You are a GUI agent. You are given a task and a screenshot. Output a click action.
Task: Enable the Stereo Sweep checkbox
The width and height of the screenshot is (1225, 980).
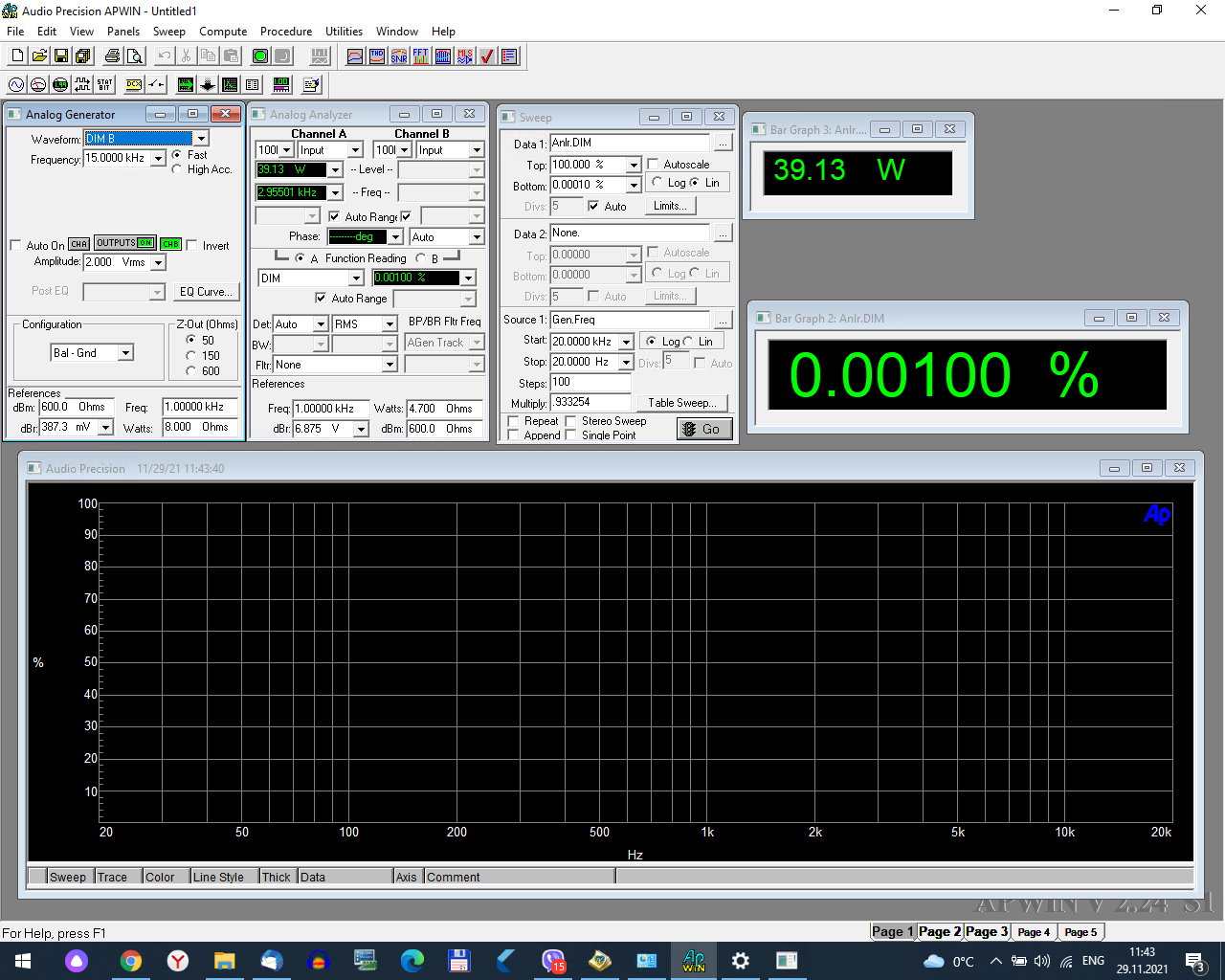[x=571, y=421]
